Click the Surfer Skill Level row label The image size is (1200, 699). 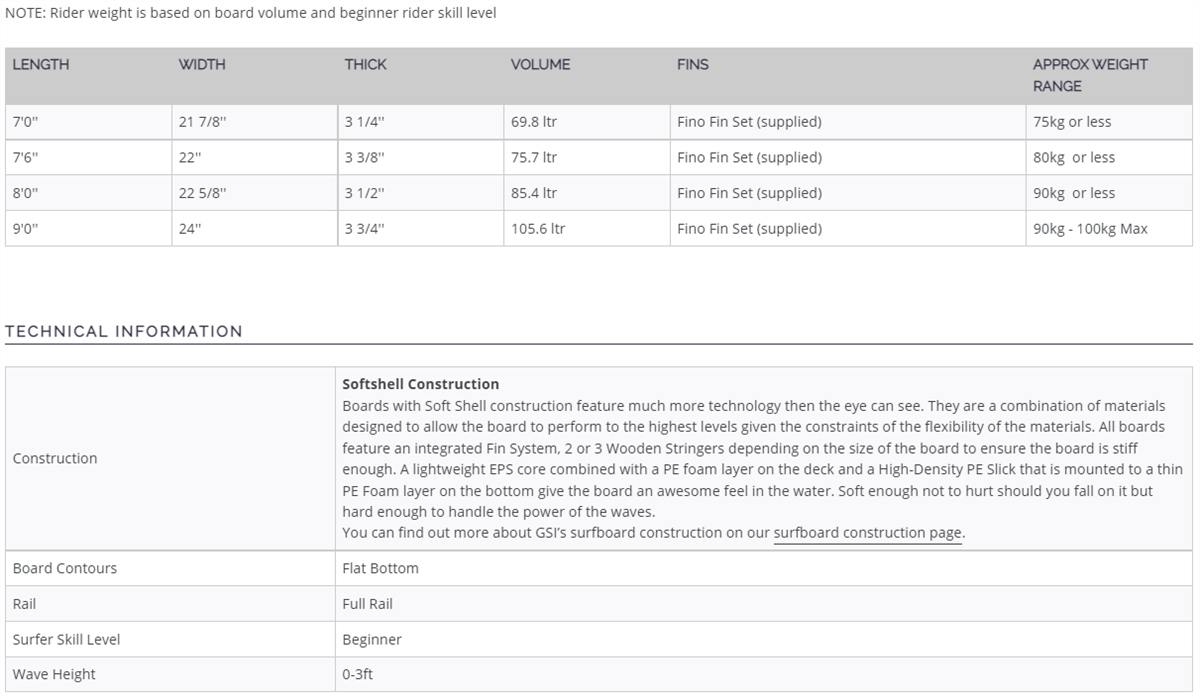67,639
